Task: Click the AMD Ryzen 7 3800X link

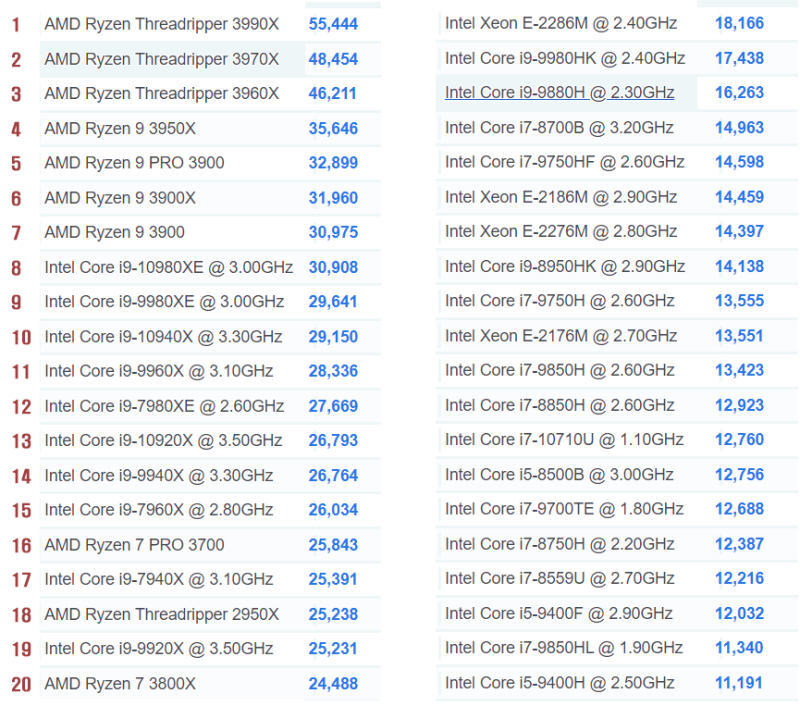Action: 120,684
